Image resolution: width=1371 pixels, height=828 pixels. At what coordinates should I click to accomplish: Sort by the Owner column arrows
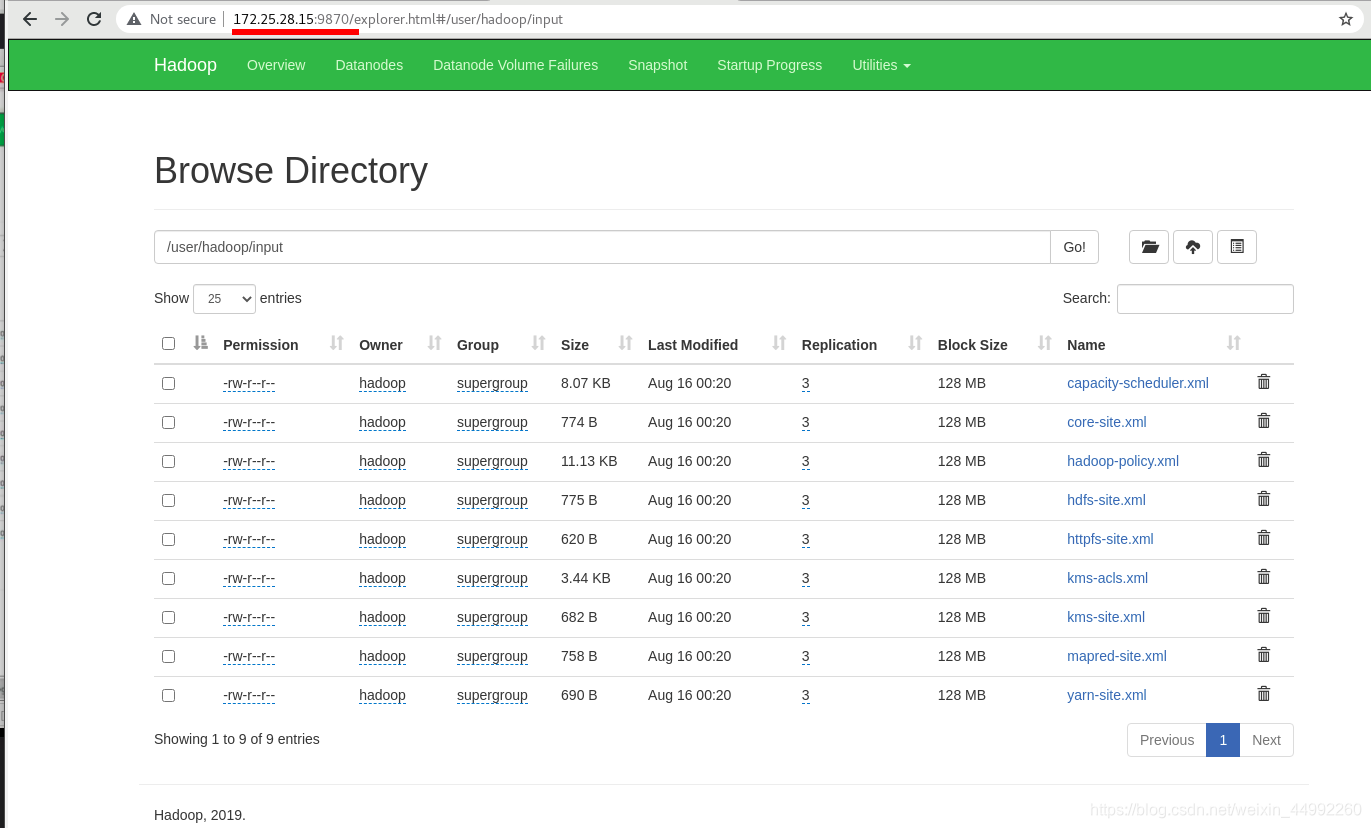click(x=434, y=343)
